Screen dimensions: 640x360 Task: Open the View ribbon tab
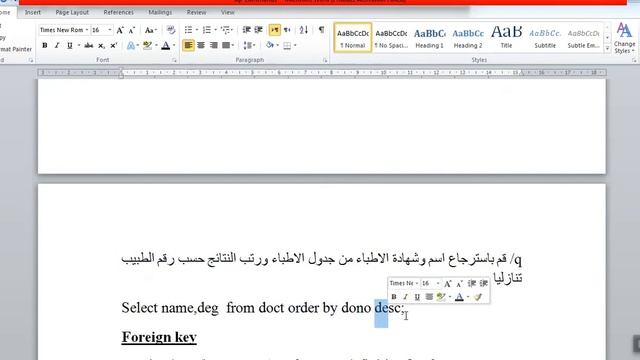(x=227, y=12)
